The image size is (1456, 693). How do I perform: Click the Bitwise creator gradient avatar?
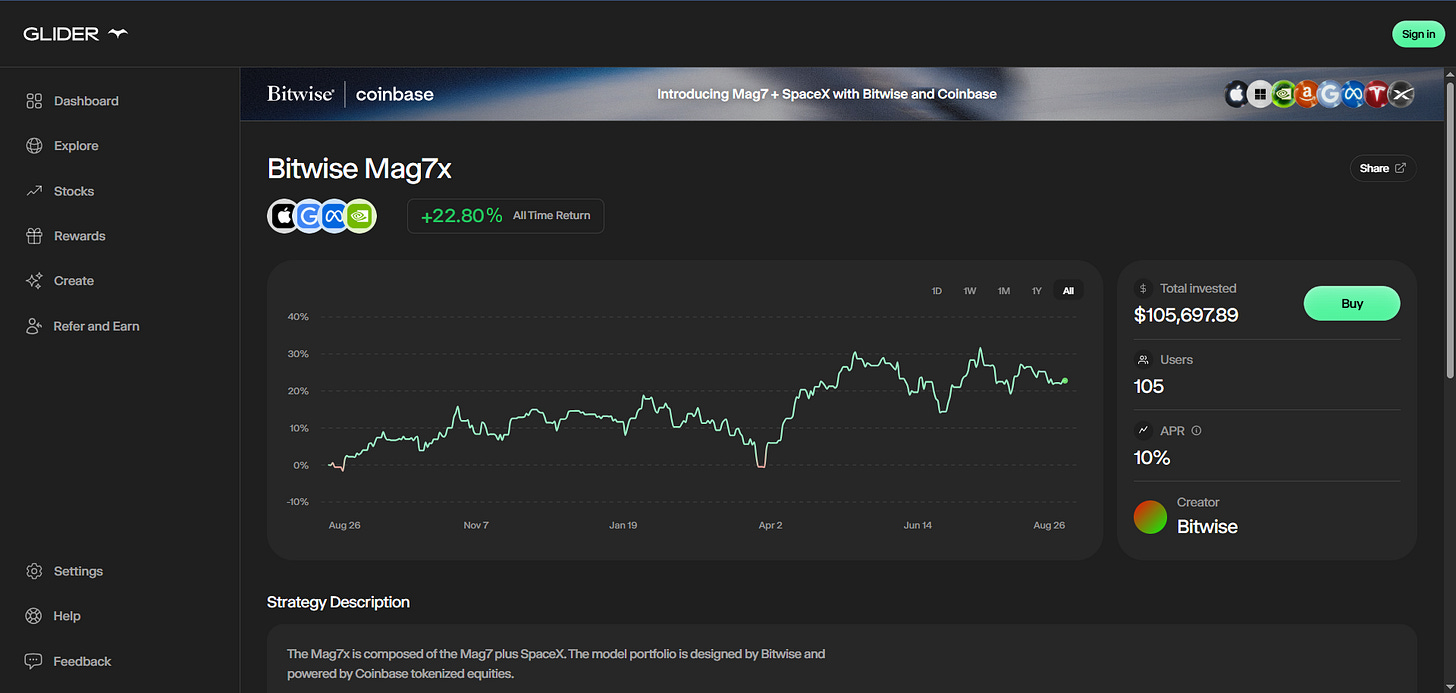(x=1150, y=517)
